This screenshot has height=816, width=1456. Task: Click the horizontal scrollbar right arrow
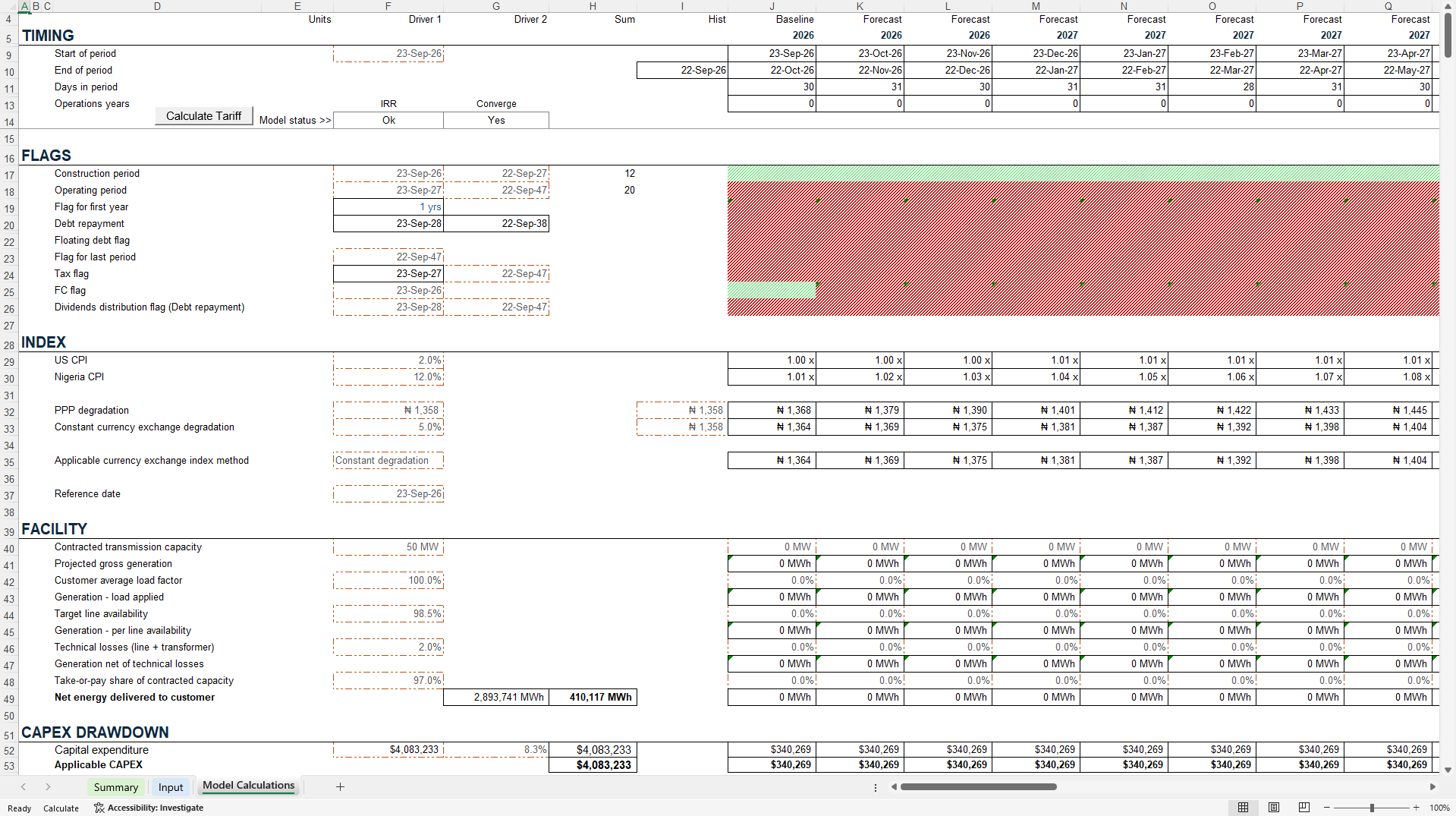click(1432, 787)
